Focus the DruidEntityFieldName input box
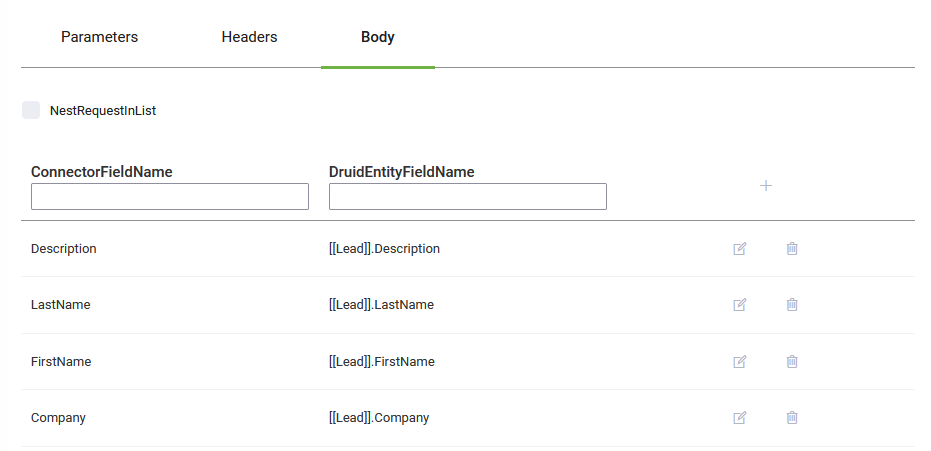The height and width of the screenshot is (451, 931). (x=467, y=196)
